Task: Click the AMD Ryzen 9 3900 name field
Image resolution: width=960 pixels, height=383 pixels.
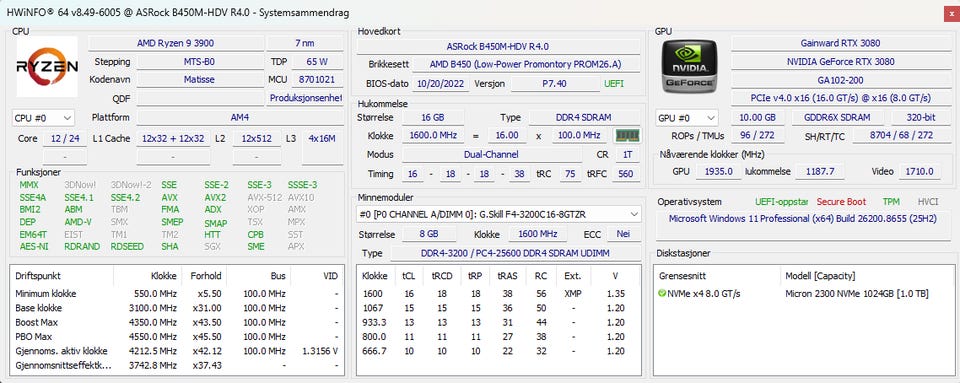Action: click(176, 43)
